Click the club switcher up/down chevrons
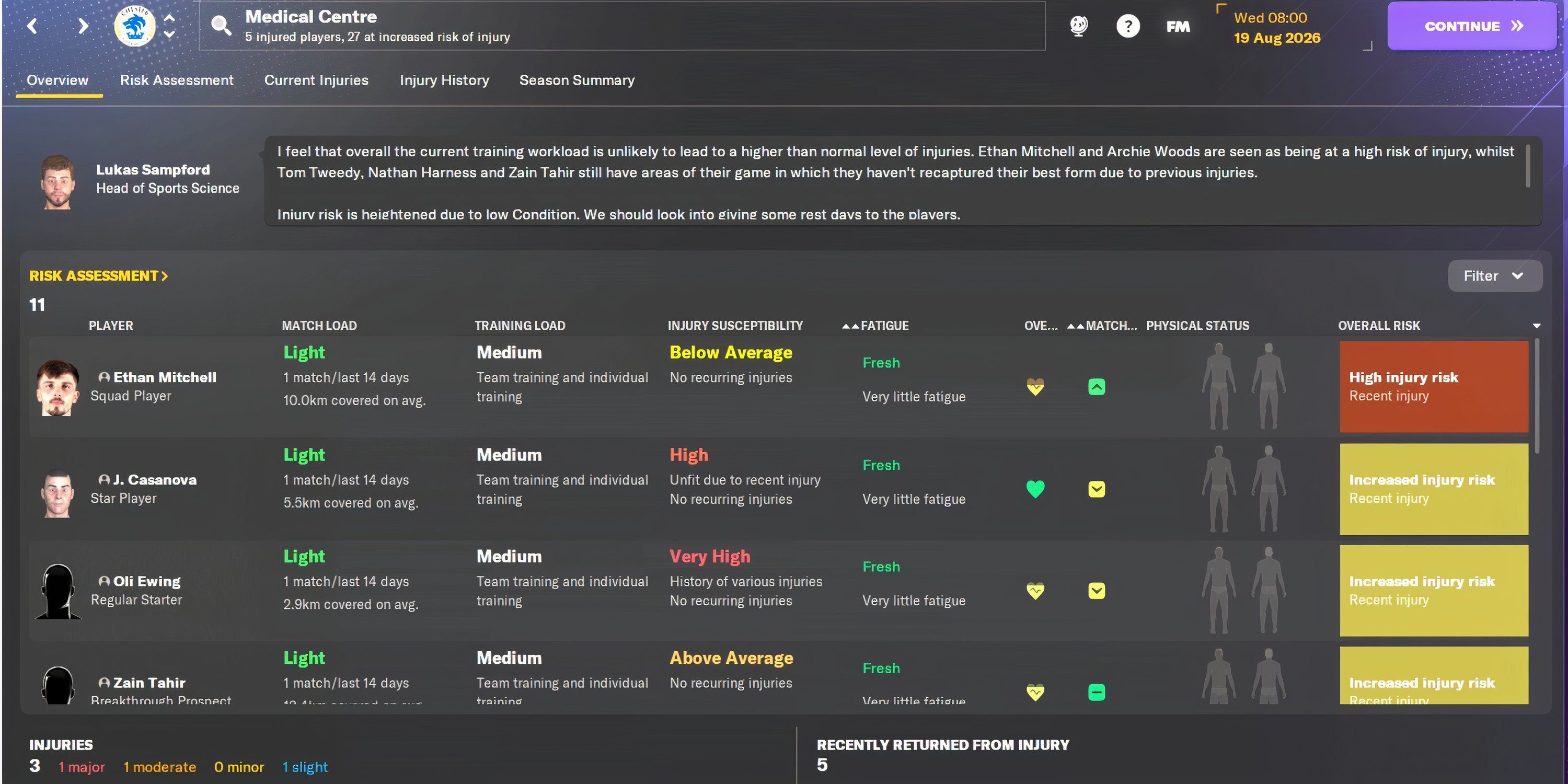The height and width of the screenshot is (784, 1568). pyautogui.click(x=170, y=26)
